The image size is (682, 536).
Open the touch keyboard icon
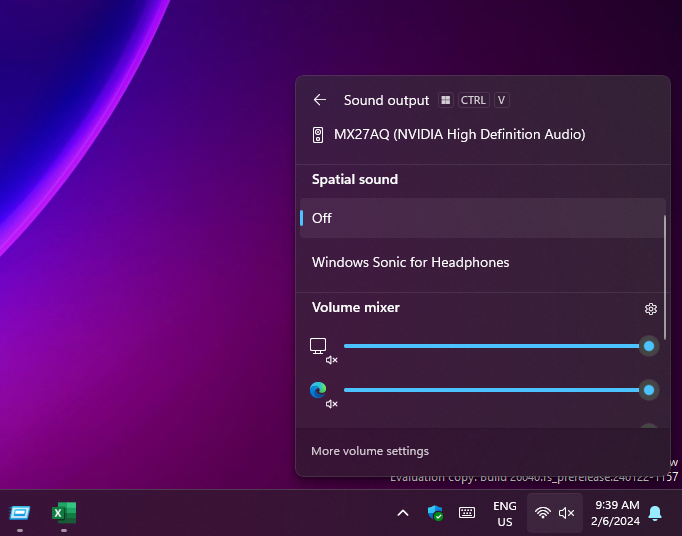[x=467, y=513]
